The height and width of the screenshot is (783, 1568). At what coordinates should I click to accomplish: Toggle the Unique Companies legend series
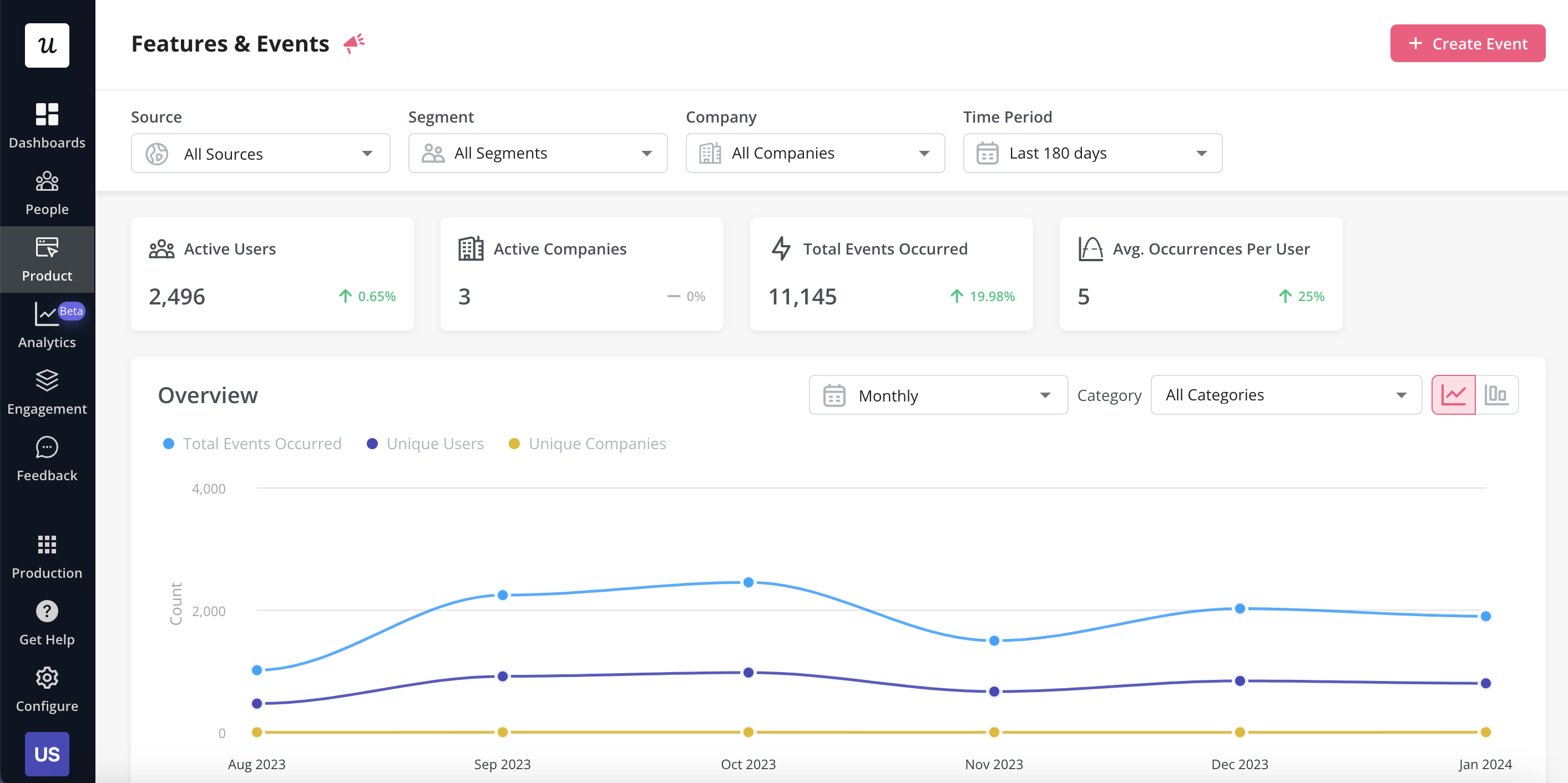(515, 444)
